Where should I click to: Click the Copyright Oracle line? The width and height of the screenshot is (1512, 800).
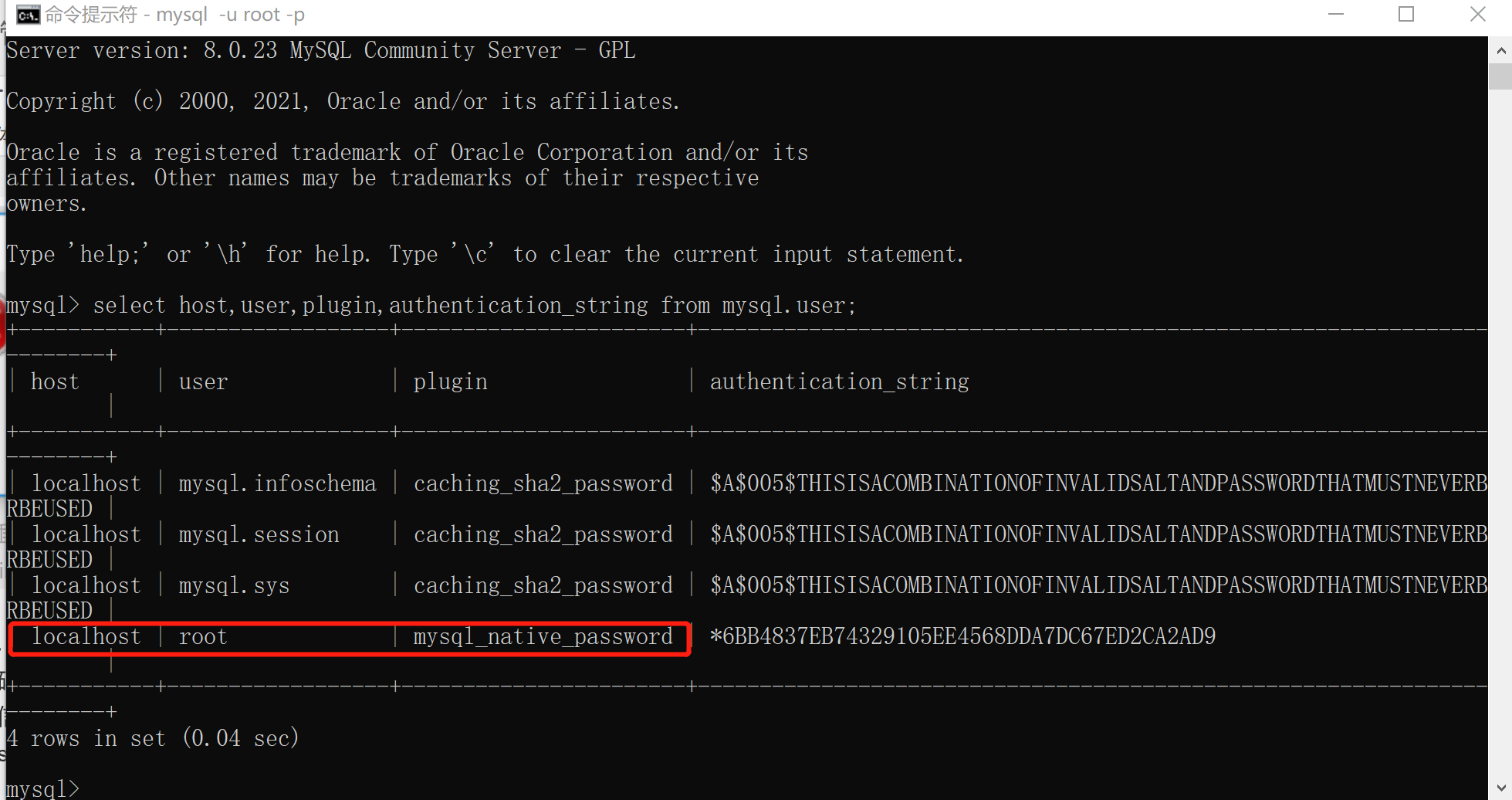[x=343, y=102]
